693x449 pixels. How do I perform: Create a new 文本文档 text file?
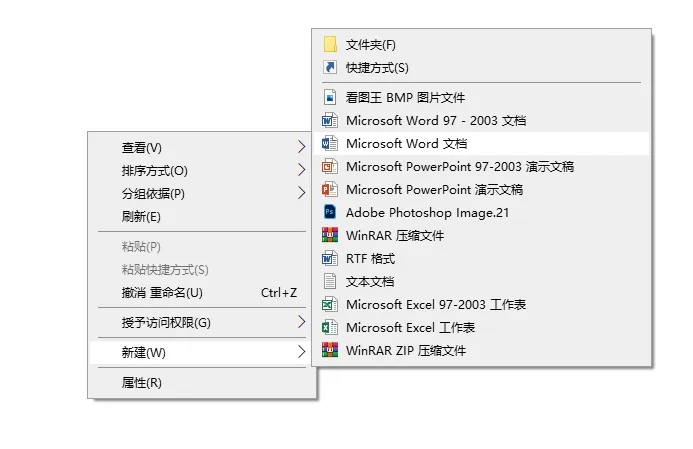(x=370, y=282)
